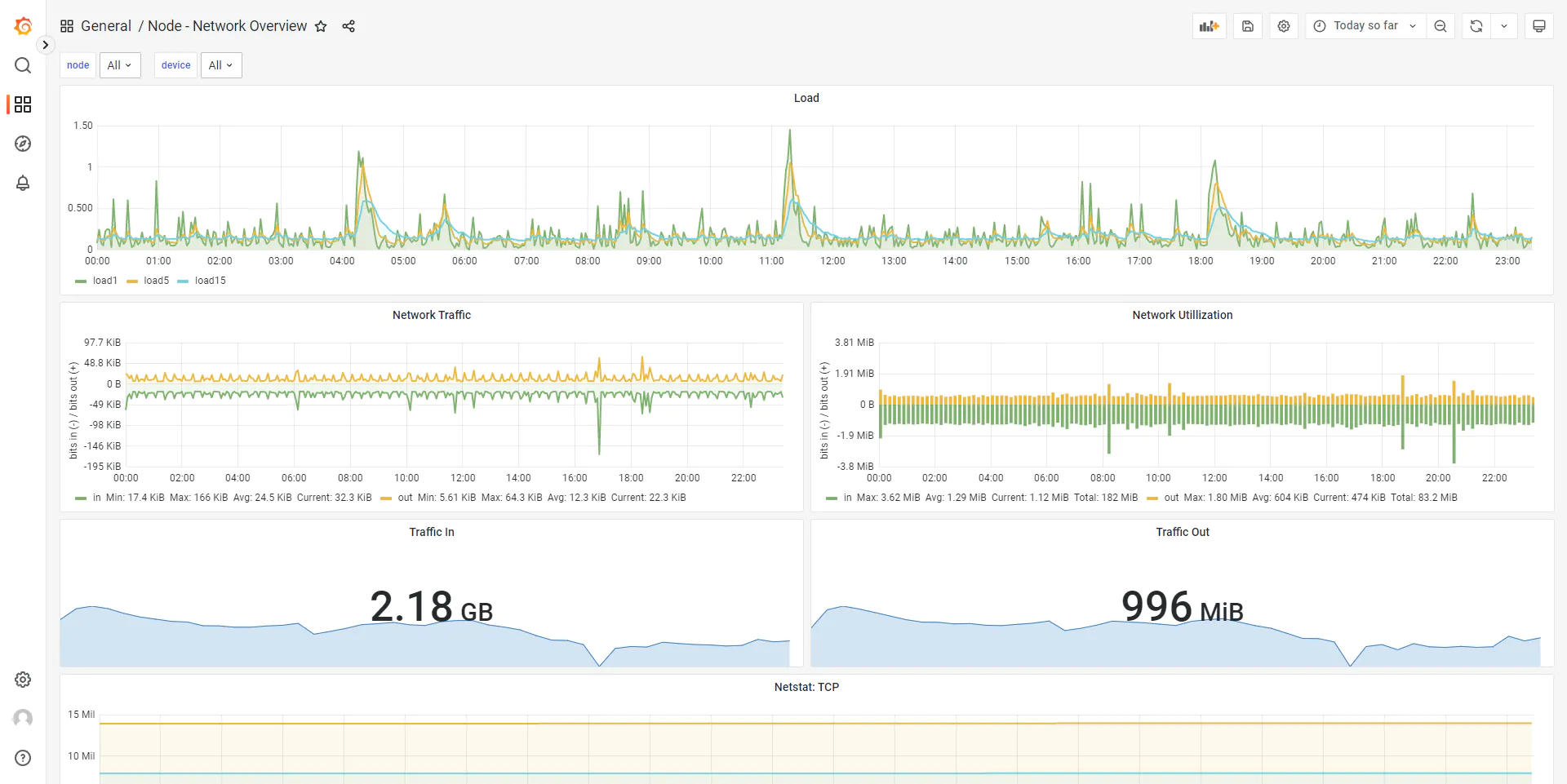Screen dimensions: 1567x784
Task: Refresh the dashboard
Action: [x=1476, y=26]
